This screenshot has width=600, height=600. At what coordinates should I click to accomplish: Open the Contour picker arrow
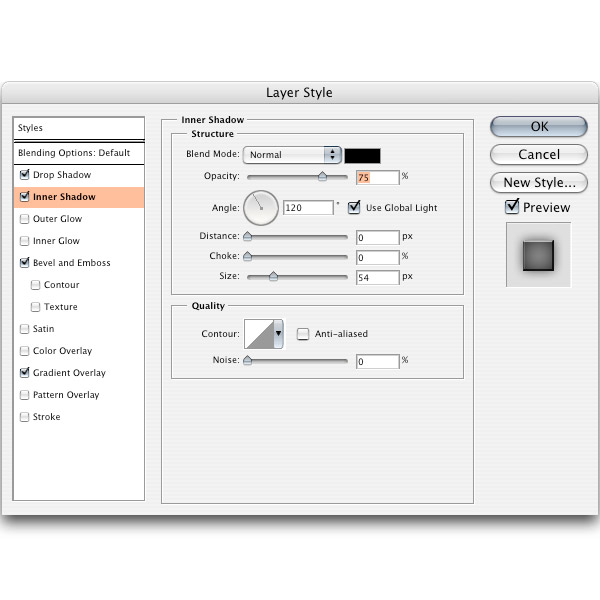[x=278, y=334]
